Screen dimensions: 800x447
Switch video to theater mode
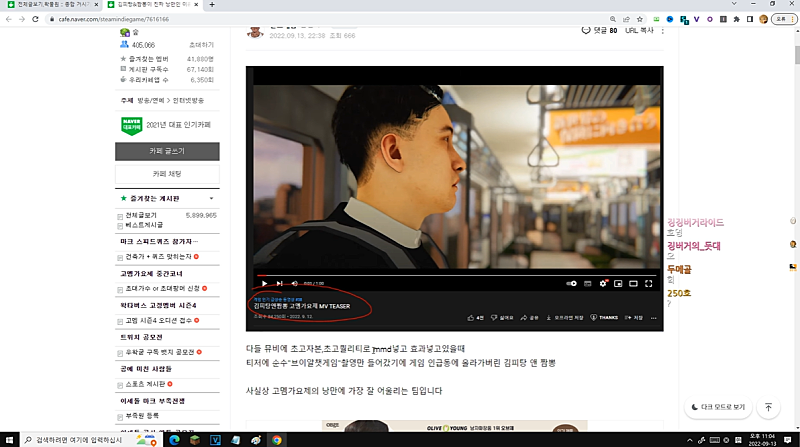[633, 283]
